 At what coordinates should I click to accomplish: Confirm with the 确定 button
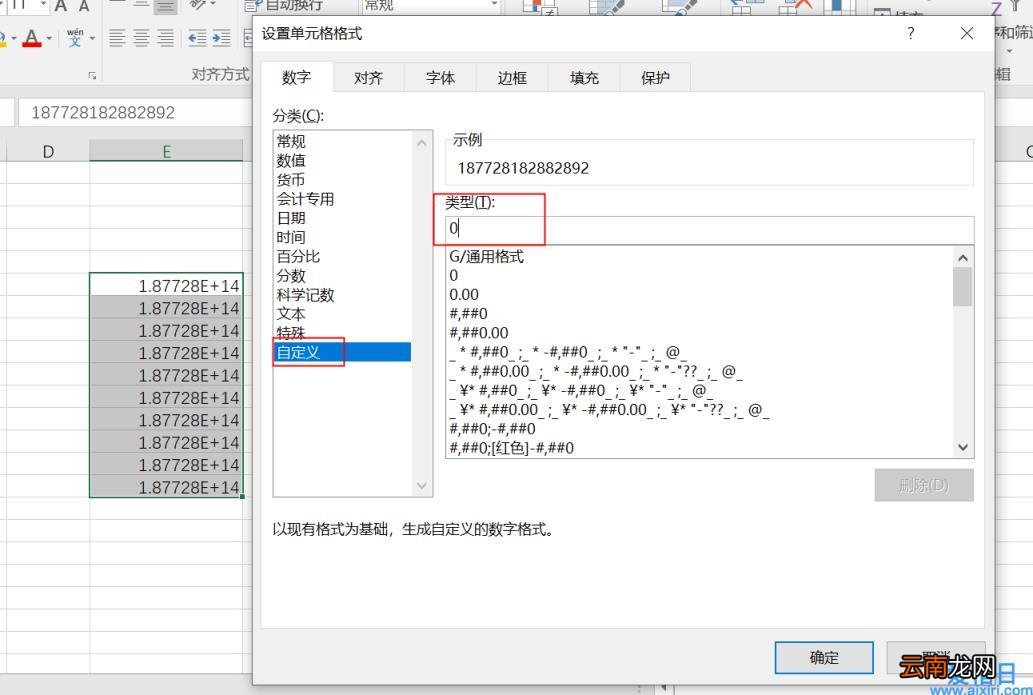pos(824,657)
